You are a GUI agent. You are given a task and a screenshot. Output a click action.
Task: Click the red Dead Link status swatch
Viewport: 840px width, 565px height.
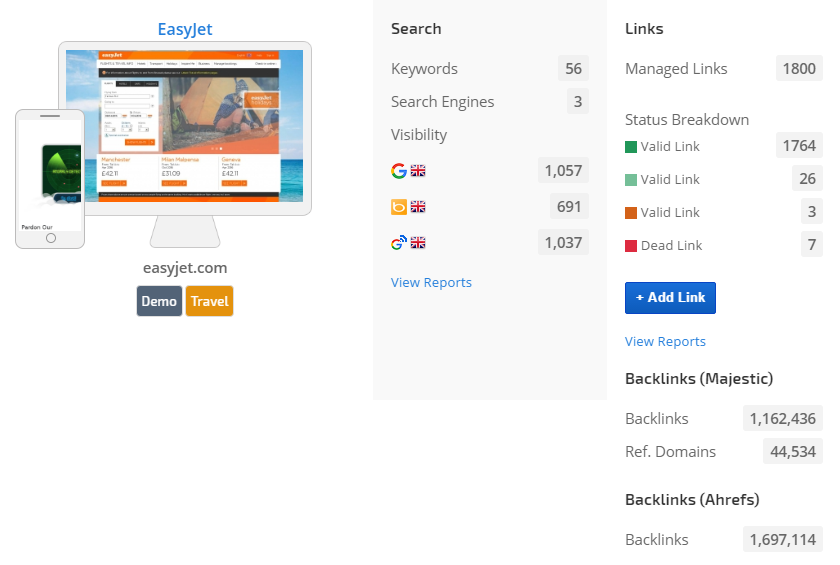tap(631, 246)
